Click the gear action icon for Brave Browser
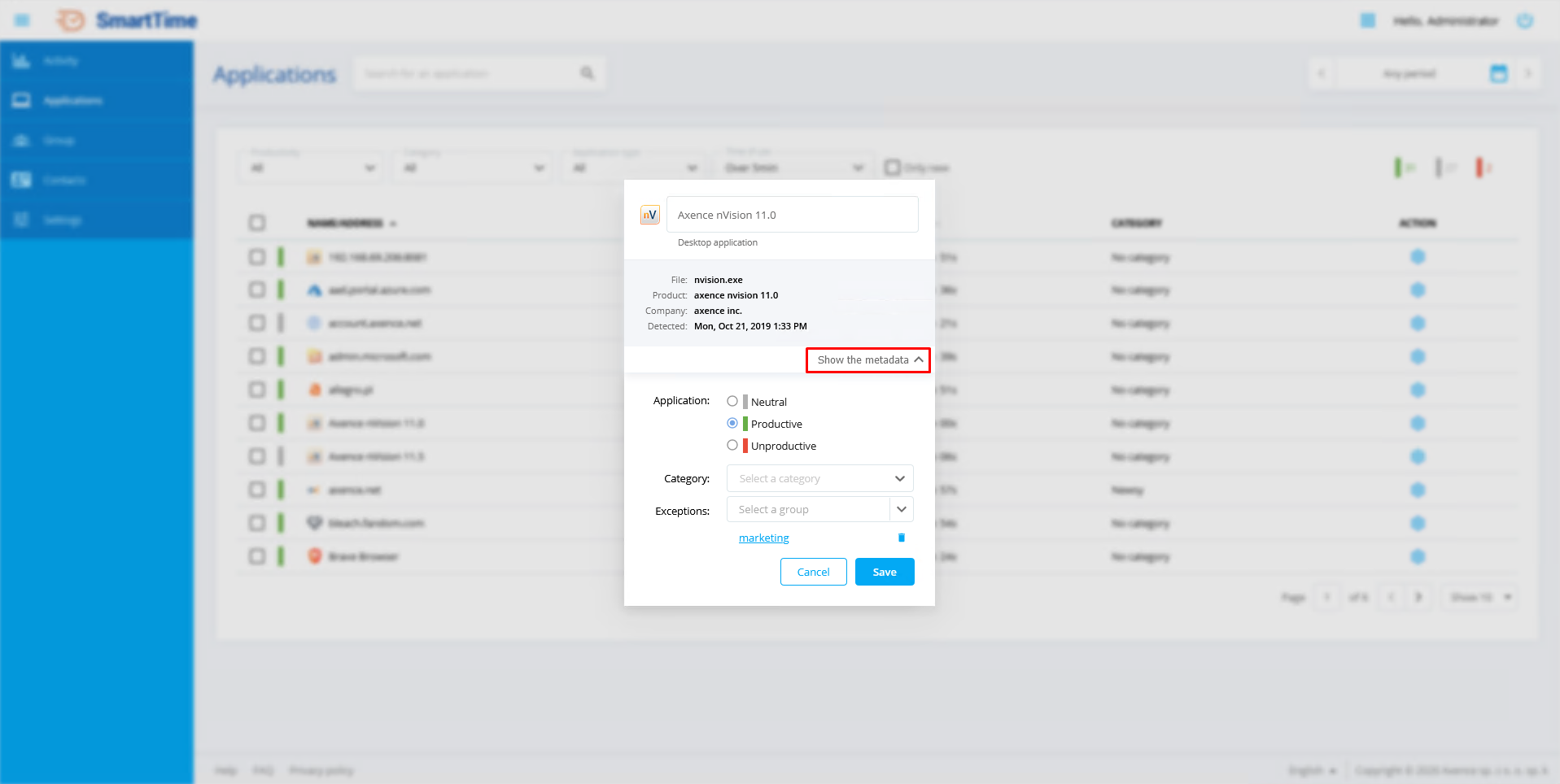This screenshot has height=784, width=1560. click(1418, 557)
